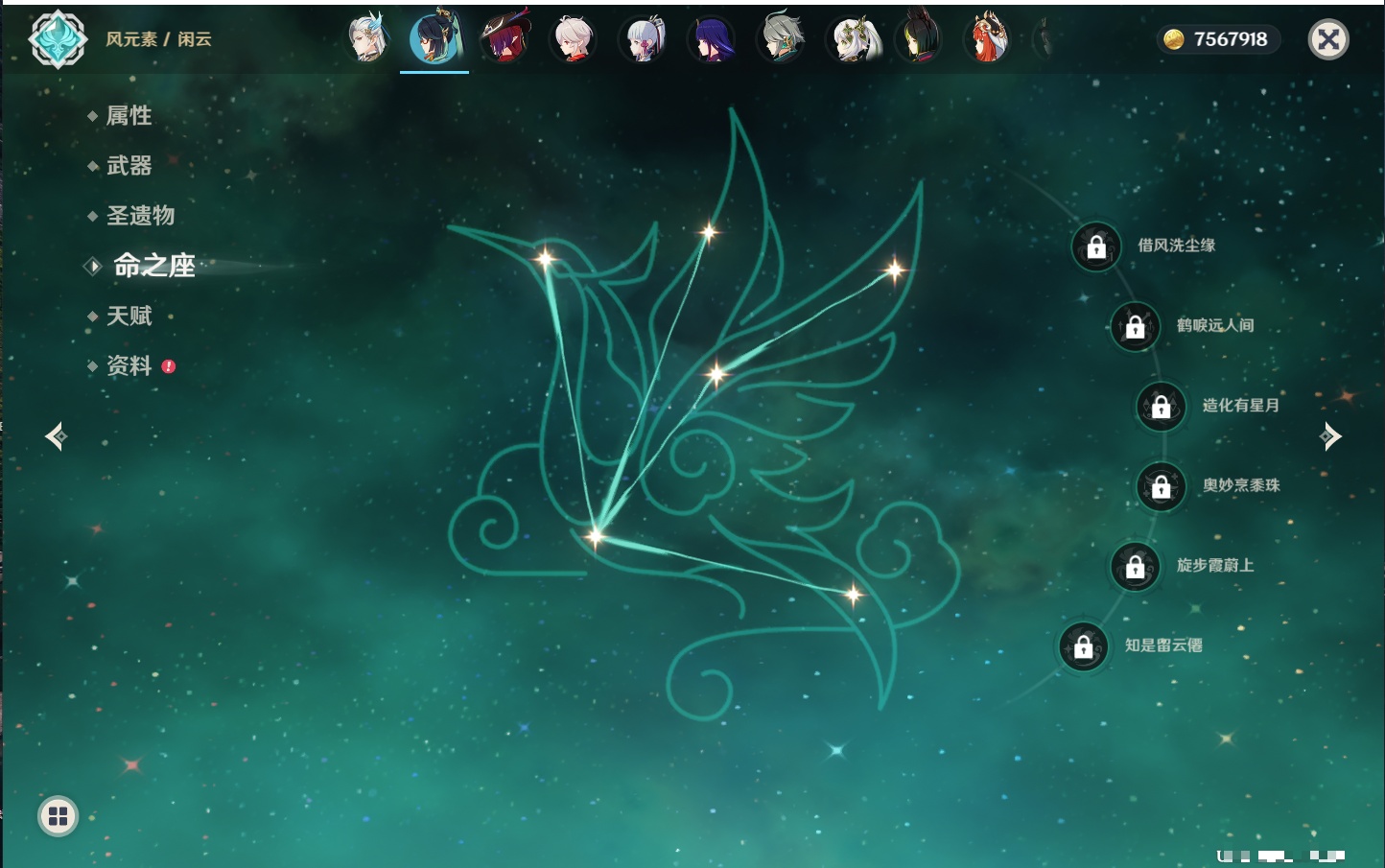1385x868 pixels.
Task: Click the Anemo element emblem in the header
Action: tap(59, 39)
